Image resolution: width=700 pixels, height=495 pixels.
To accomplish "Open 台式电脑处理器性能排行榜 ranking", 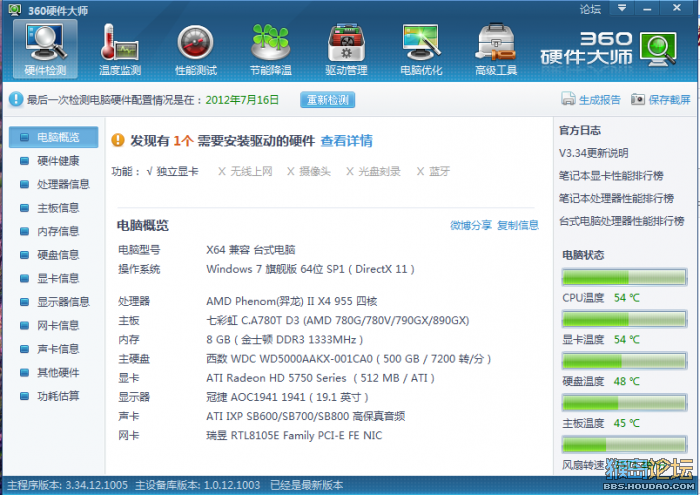I will (x=621, y=221).
